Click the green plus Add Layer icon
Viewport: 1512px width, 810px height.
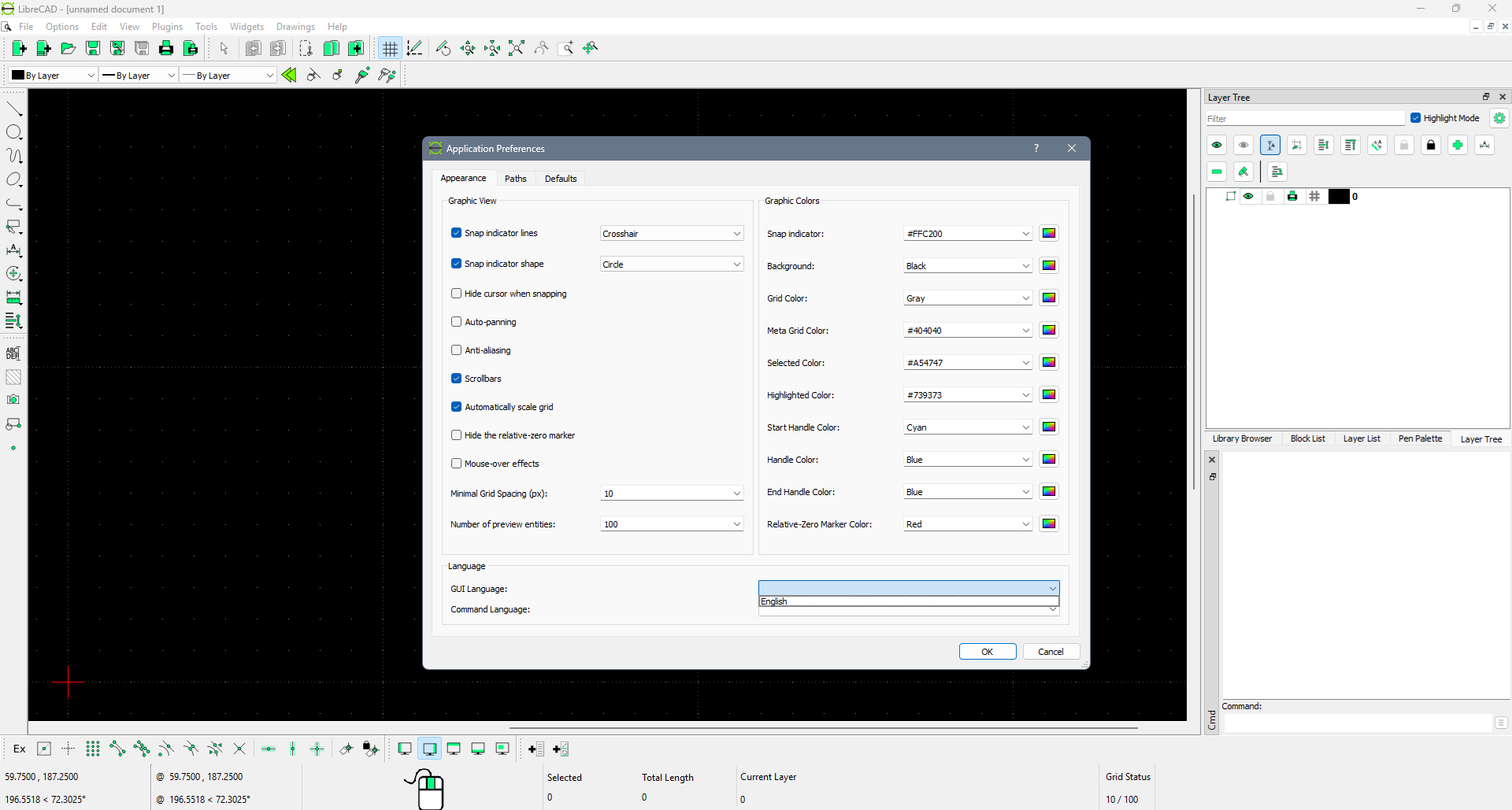click(x=1458, y=145)
